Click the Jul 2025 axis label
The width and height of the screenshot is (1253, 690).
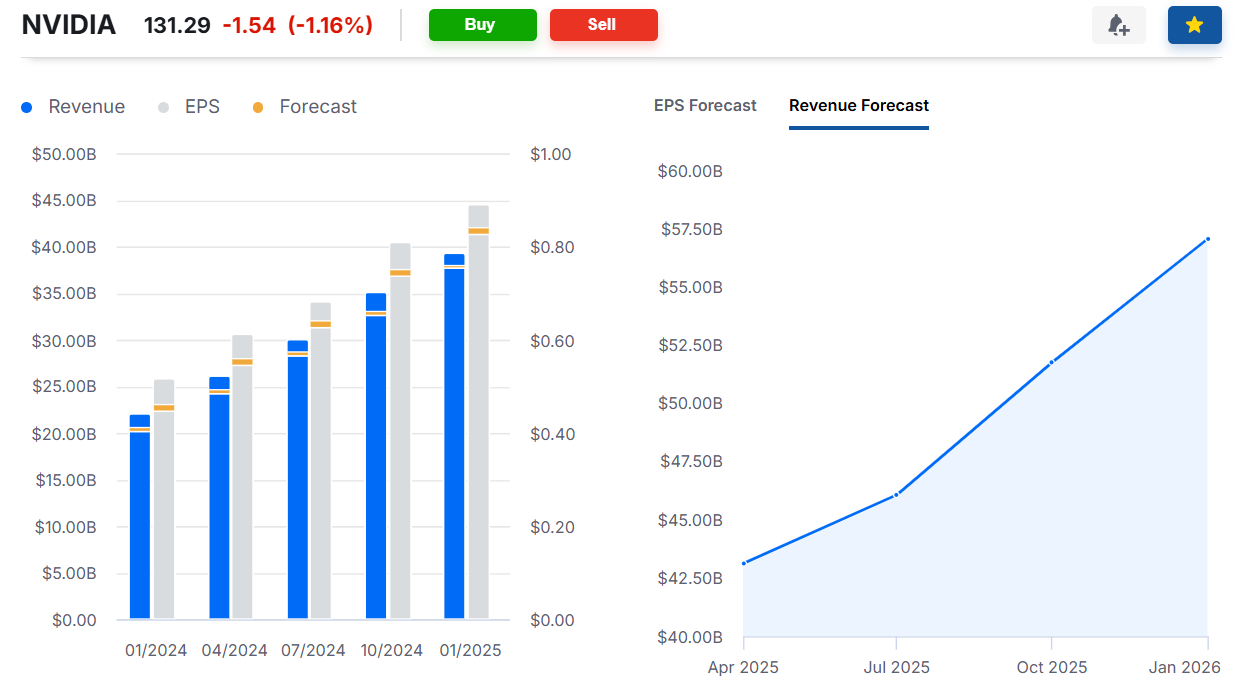coord(896,667)
